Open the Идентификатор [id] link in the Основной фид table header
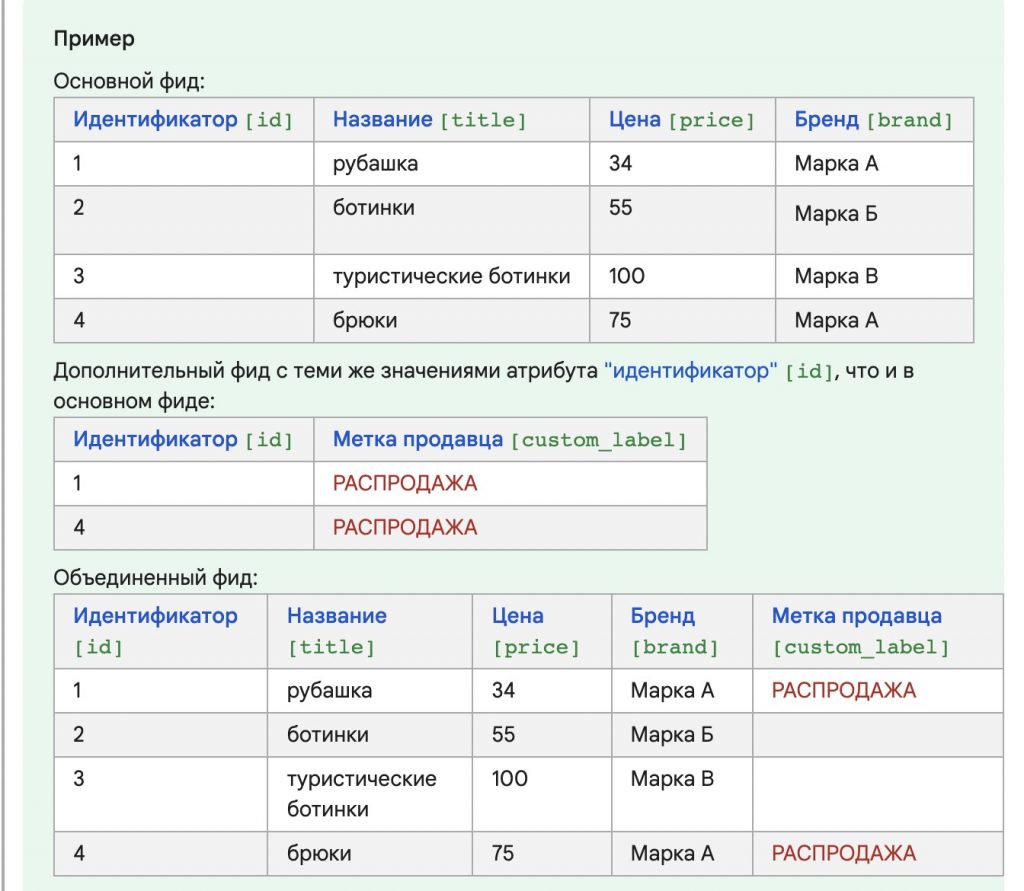 pyautogui.click(x=183, y=120)
